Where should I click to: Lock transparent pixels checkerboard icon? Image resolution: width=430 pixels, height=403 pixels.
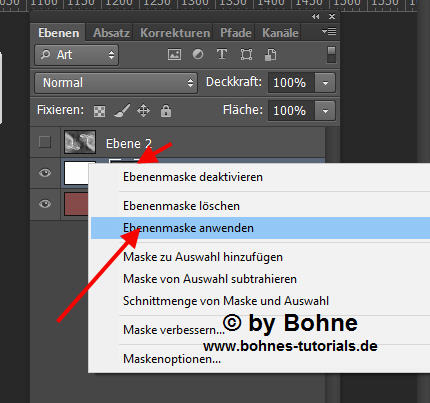point(99,111)
